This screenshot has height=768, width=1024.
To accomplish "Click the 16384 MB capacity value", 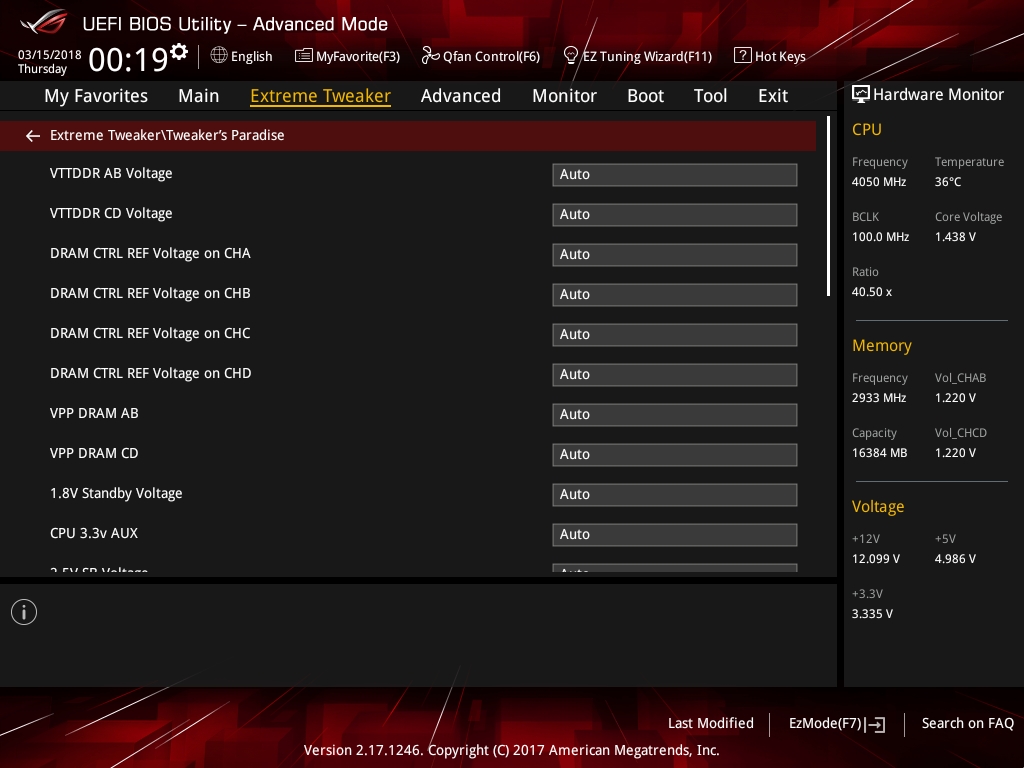I will (x=880, y=453).
